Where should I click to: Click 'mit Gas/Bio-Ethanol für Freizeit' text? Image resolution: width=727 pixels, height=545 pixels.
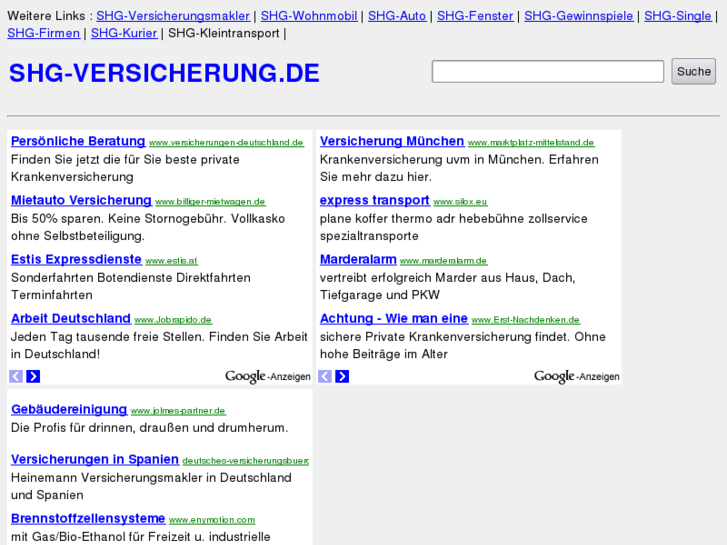pyautogui.click(x=140, y=537)
